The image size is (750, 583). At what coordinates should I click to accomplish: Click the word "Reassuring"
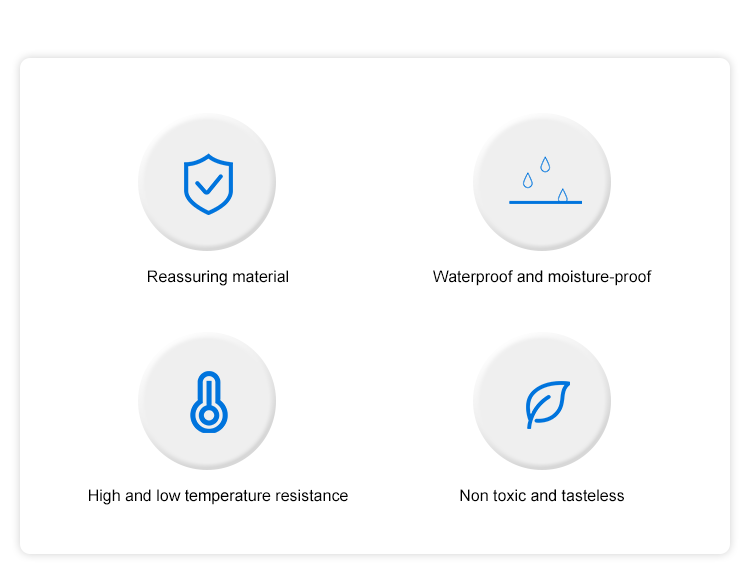[x=186, y=277]
